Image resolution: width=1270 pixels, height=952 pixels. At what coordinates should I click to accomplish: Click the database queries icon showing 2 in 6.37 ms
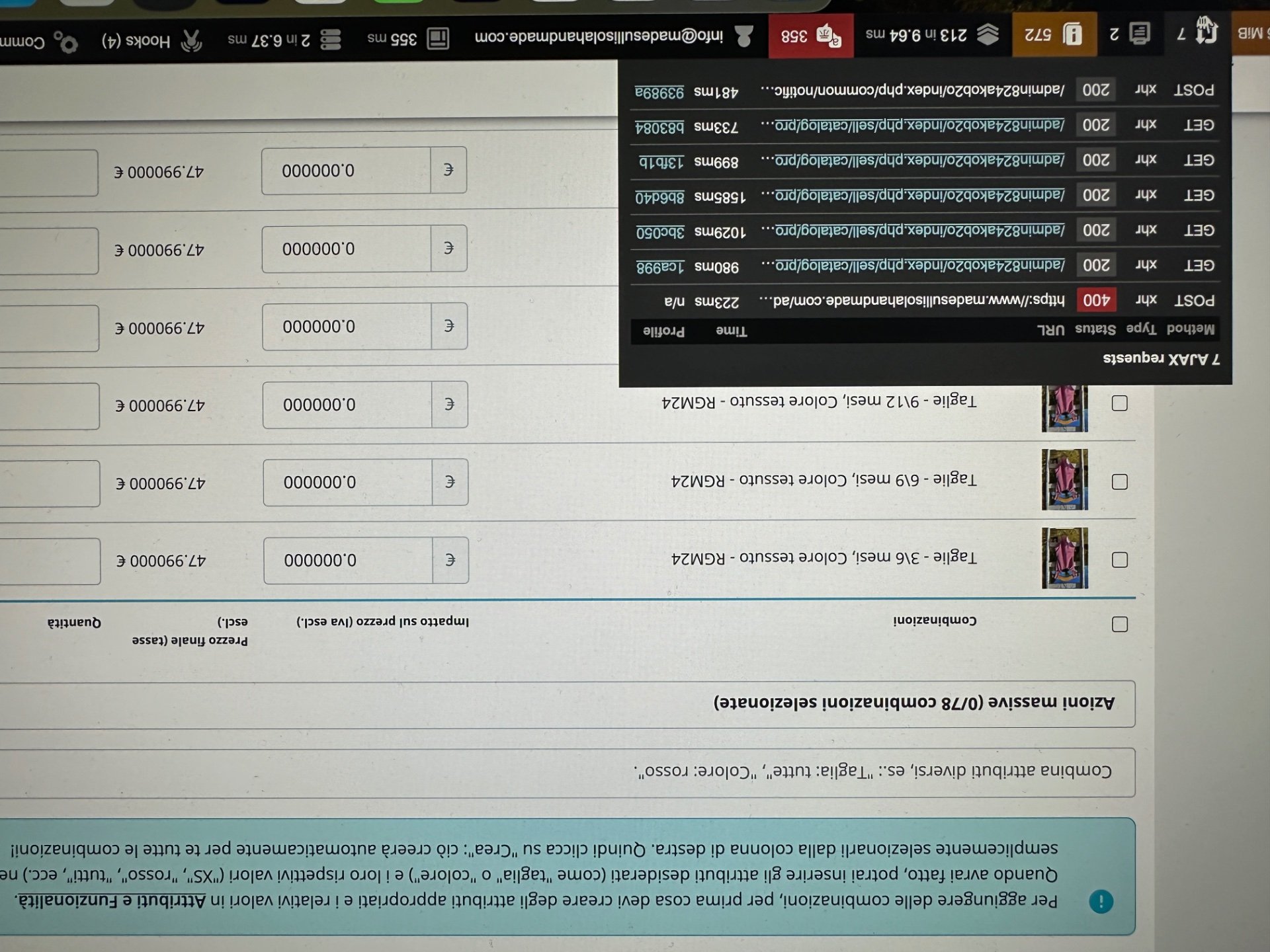point(331,40)
